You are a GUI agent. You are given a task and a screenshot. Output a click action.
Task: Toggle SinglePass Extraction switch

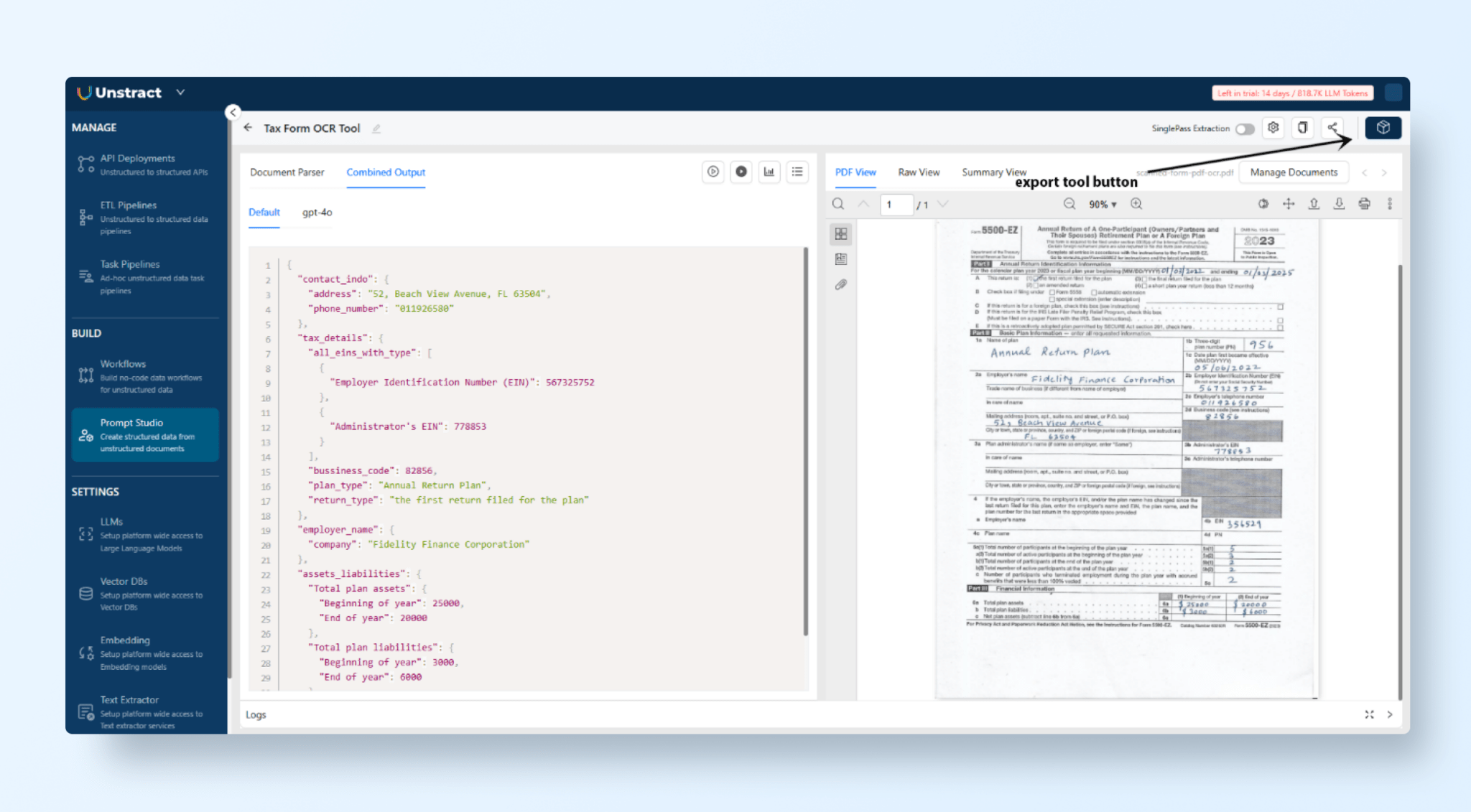point(1245,129)
